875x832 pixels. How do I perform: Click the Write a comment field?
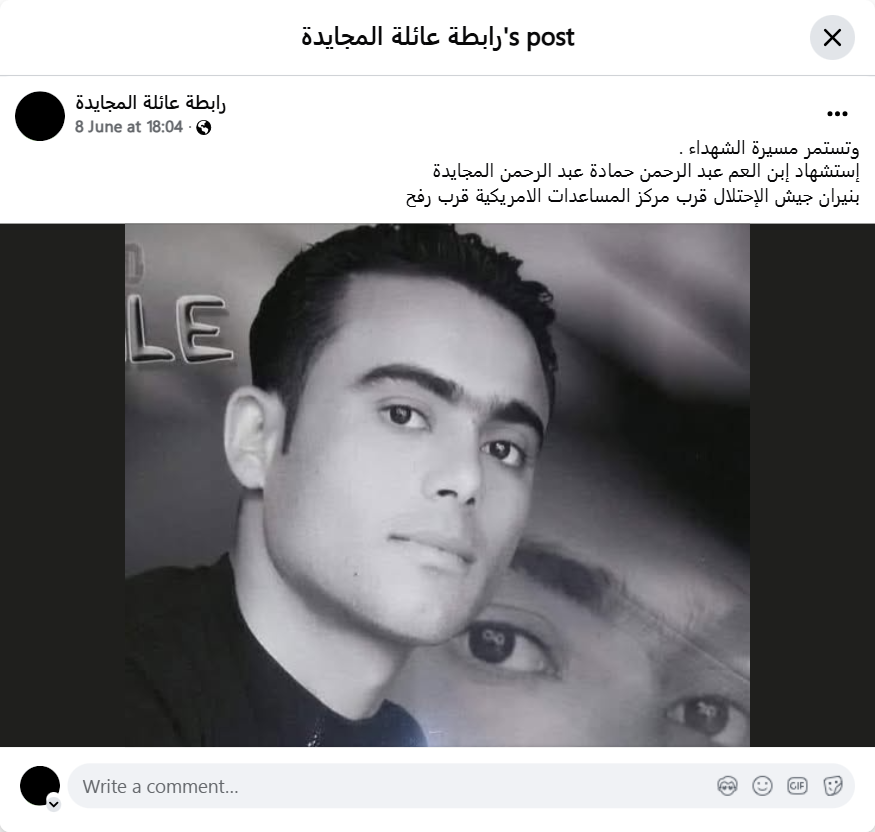461,786
